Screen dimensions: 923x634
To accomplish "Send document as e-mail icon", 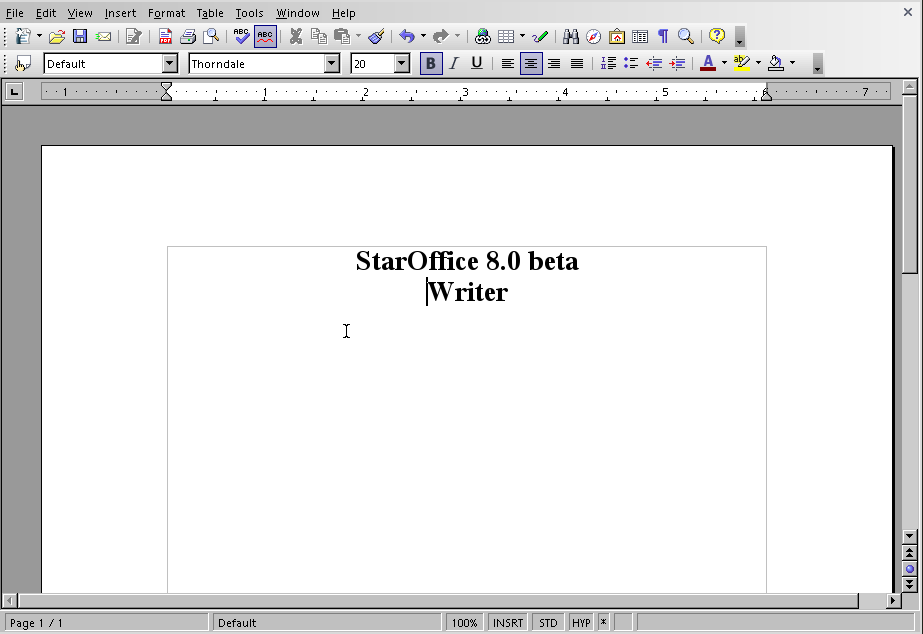I will [x=104, y=36].
